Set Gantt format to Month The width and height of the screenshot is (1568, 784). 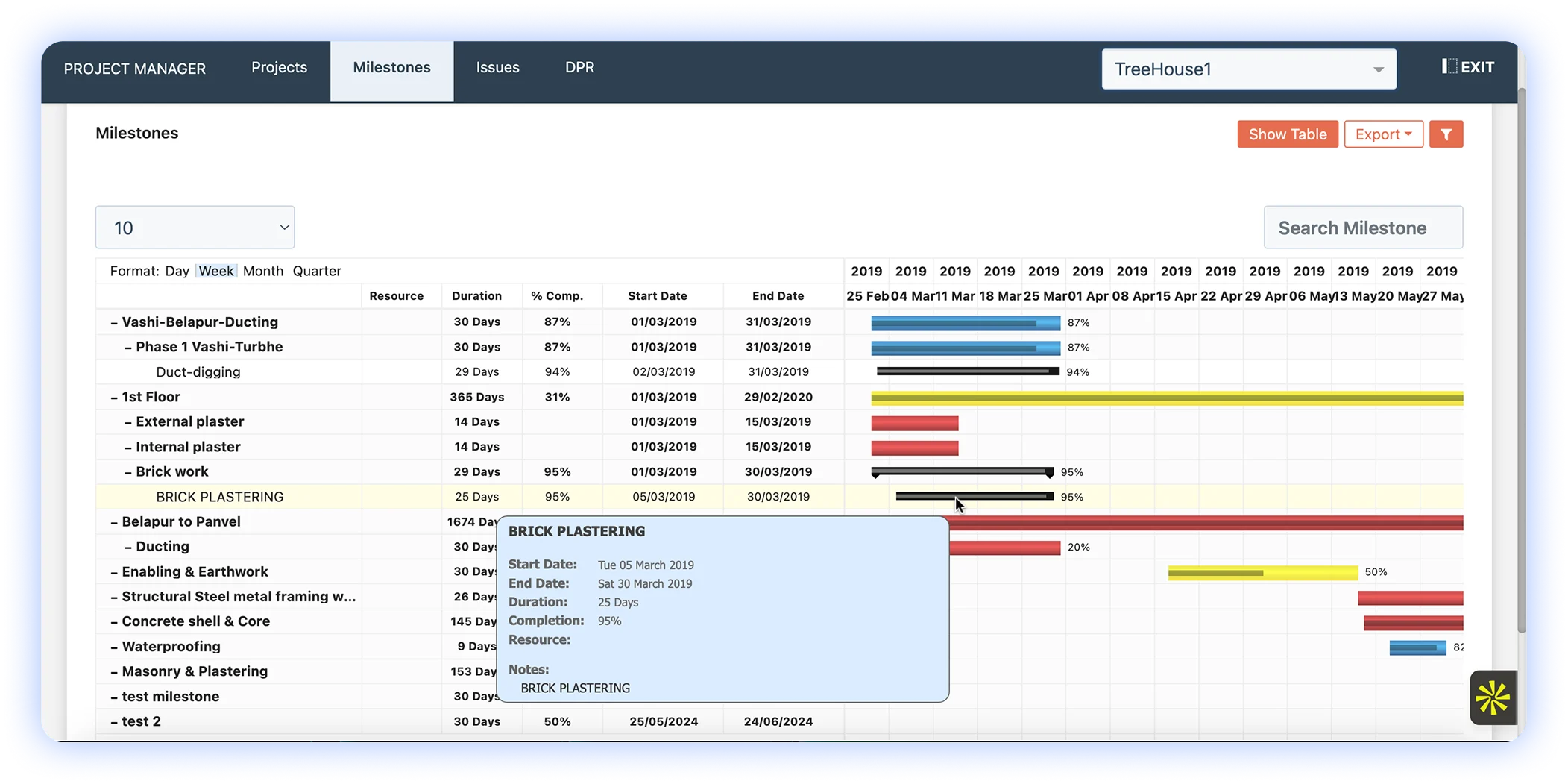pos(263,271)
